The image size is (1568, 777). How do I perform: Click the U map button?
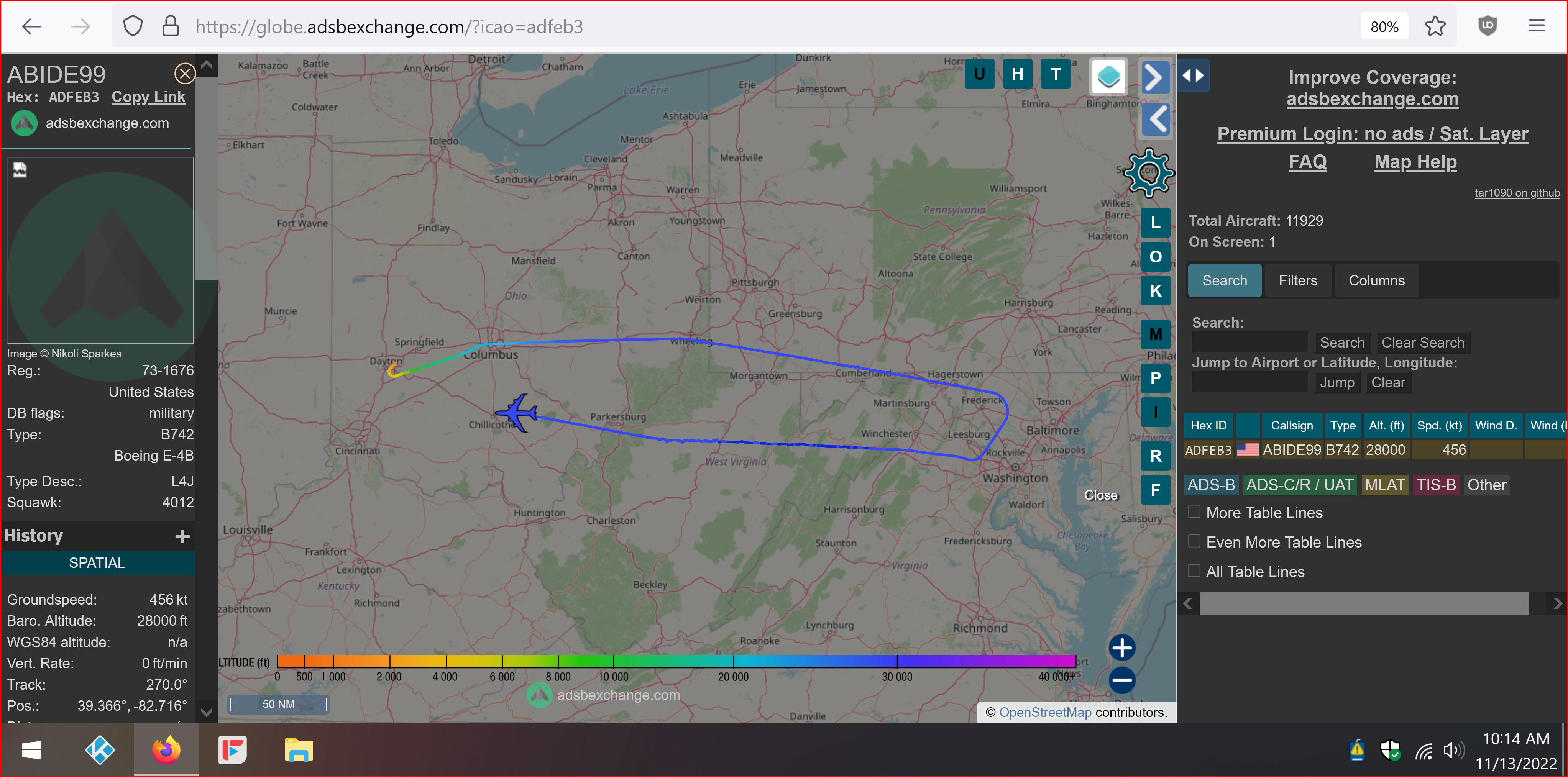[979, 74]
